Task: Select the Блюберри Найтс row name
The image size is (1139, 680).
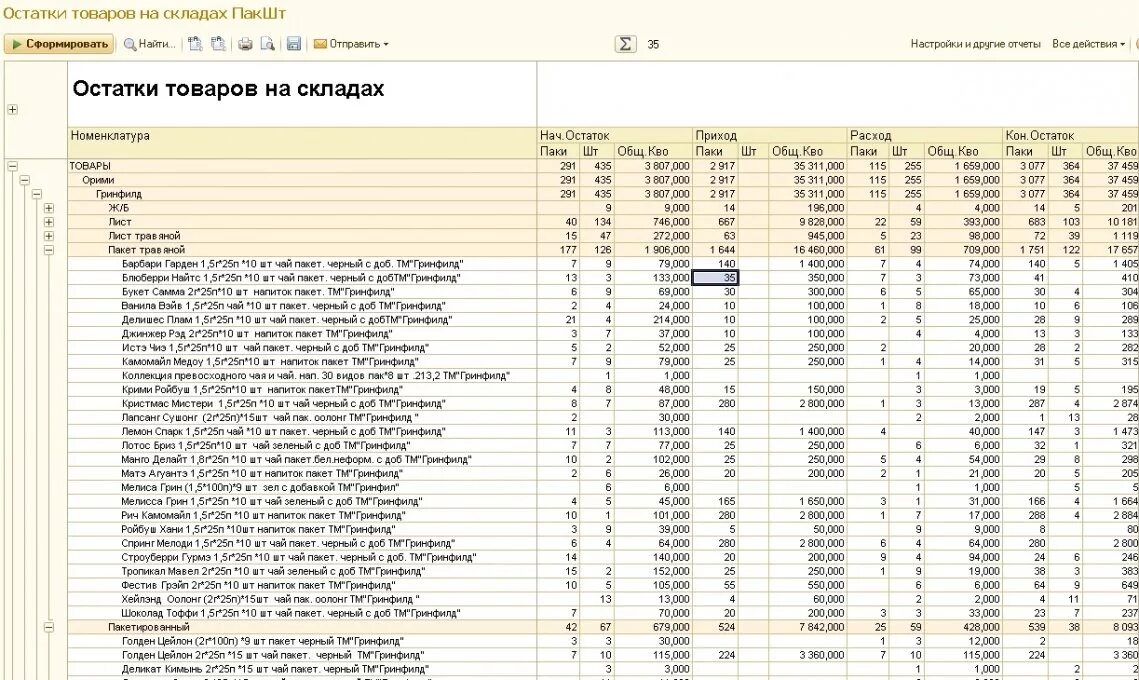Action: (x=291, y=278)
